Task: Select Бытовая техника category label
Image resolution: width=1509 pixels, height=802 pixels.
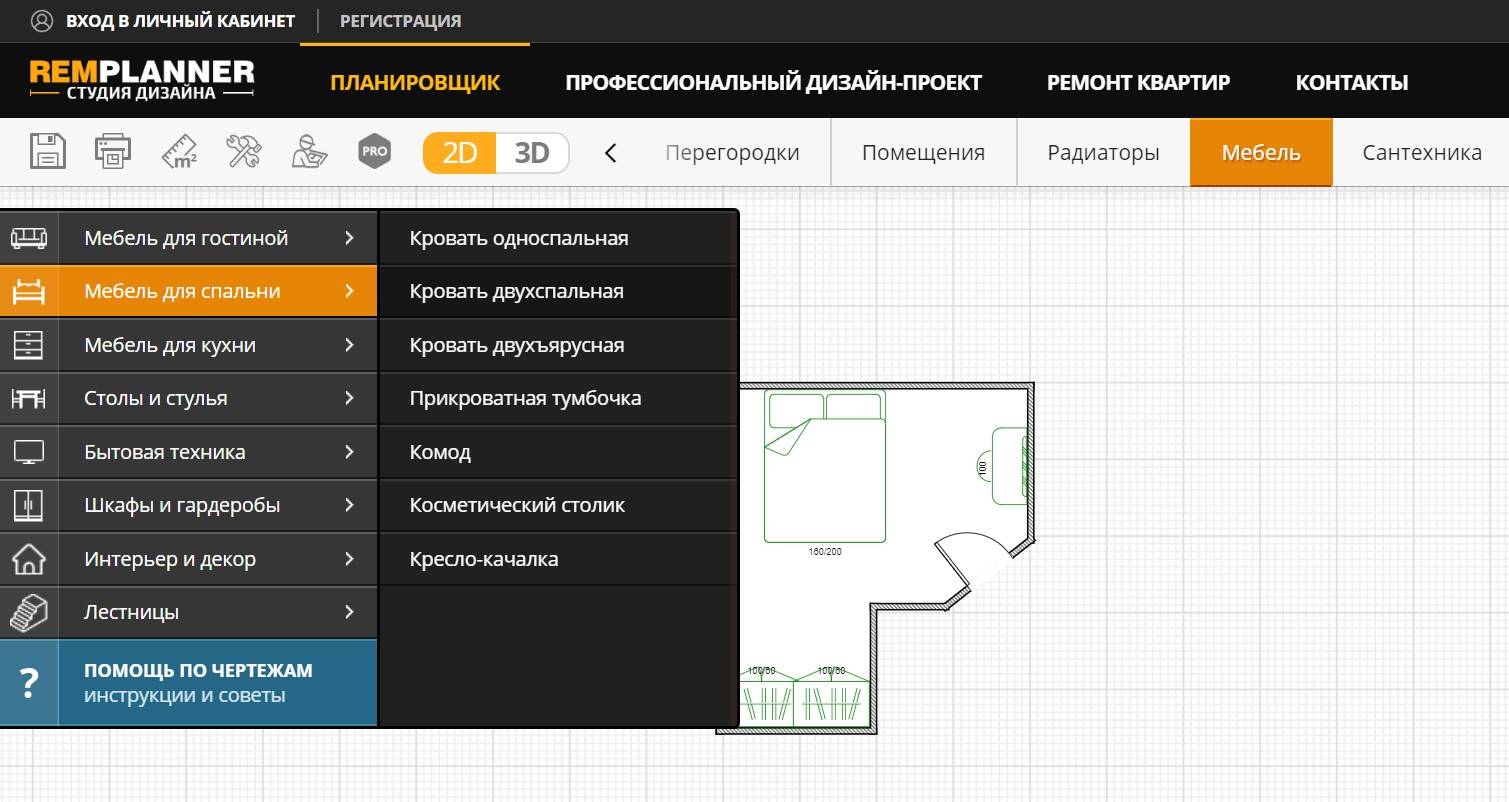Action: click(165, 452)
